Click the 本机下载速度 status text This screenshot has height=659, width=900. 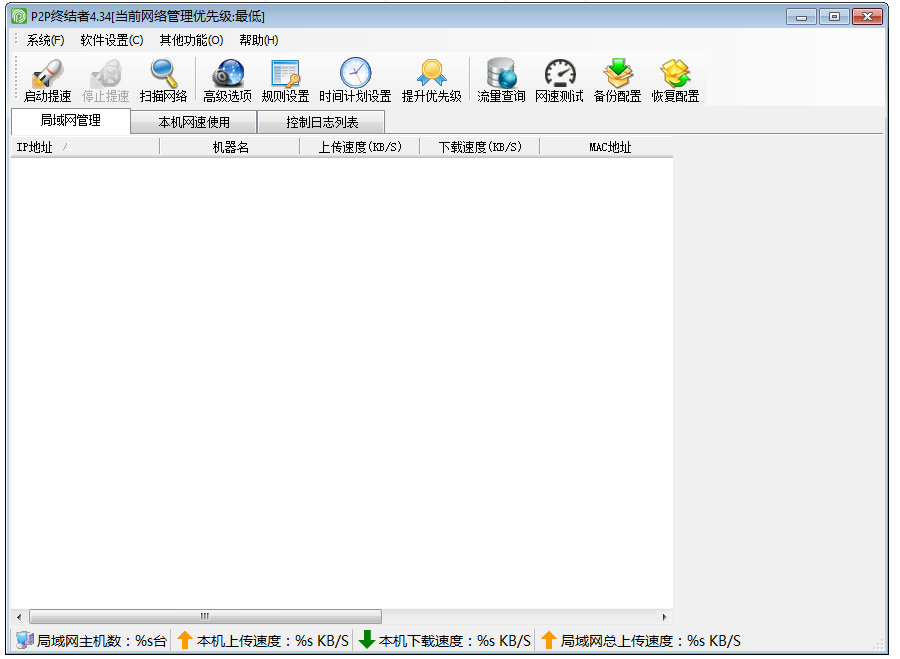[455, 641]
